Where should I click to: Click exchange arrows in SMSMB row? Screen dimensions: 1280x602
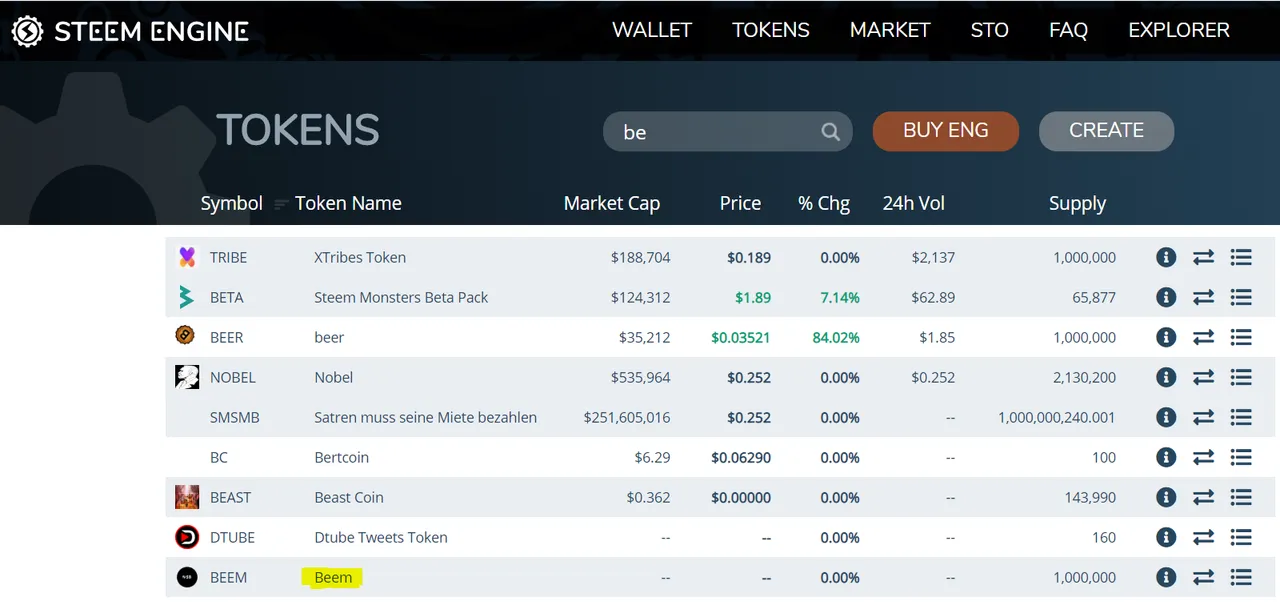(x=1203, y=417)
